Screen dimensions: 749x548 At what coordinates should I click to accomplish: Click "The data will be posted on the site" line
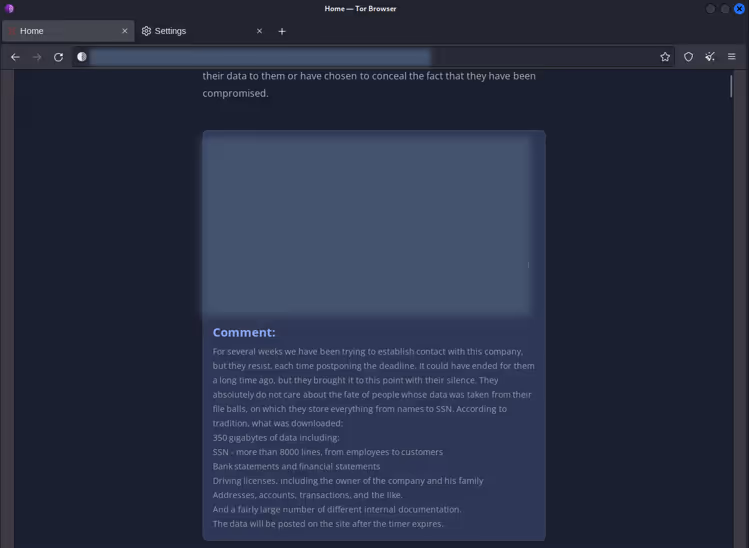pyautogui.click(x=328, y=524)
